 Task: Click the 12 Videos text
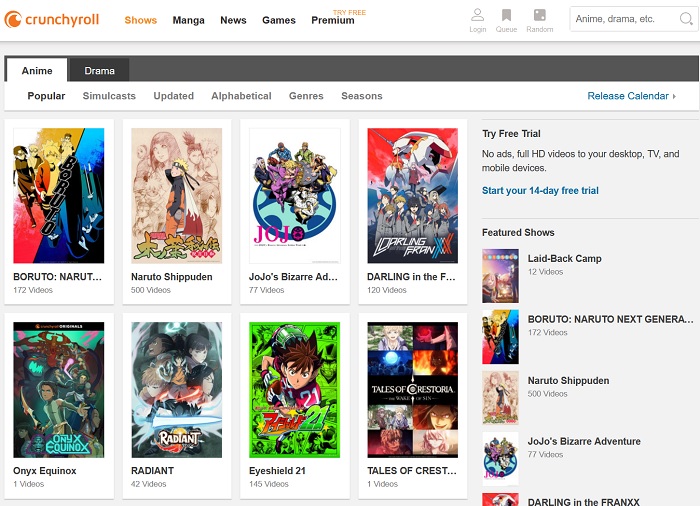(545, 272)
